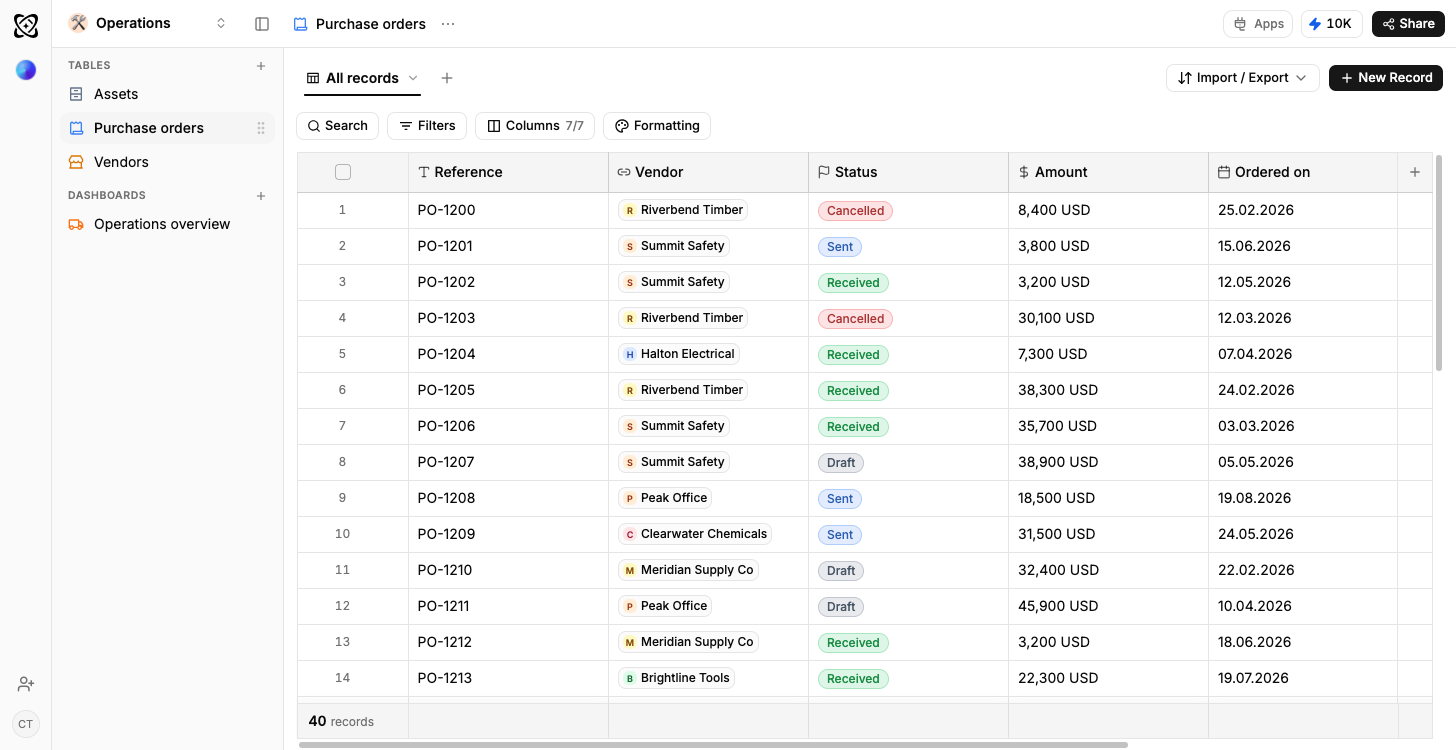Select row number 5 in the table

(x=342, y=354)
